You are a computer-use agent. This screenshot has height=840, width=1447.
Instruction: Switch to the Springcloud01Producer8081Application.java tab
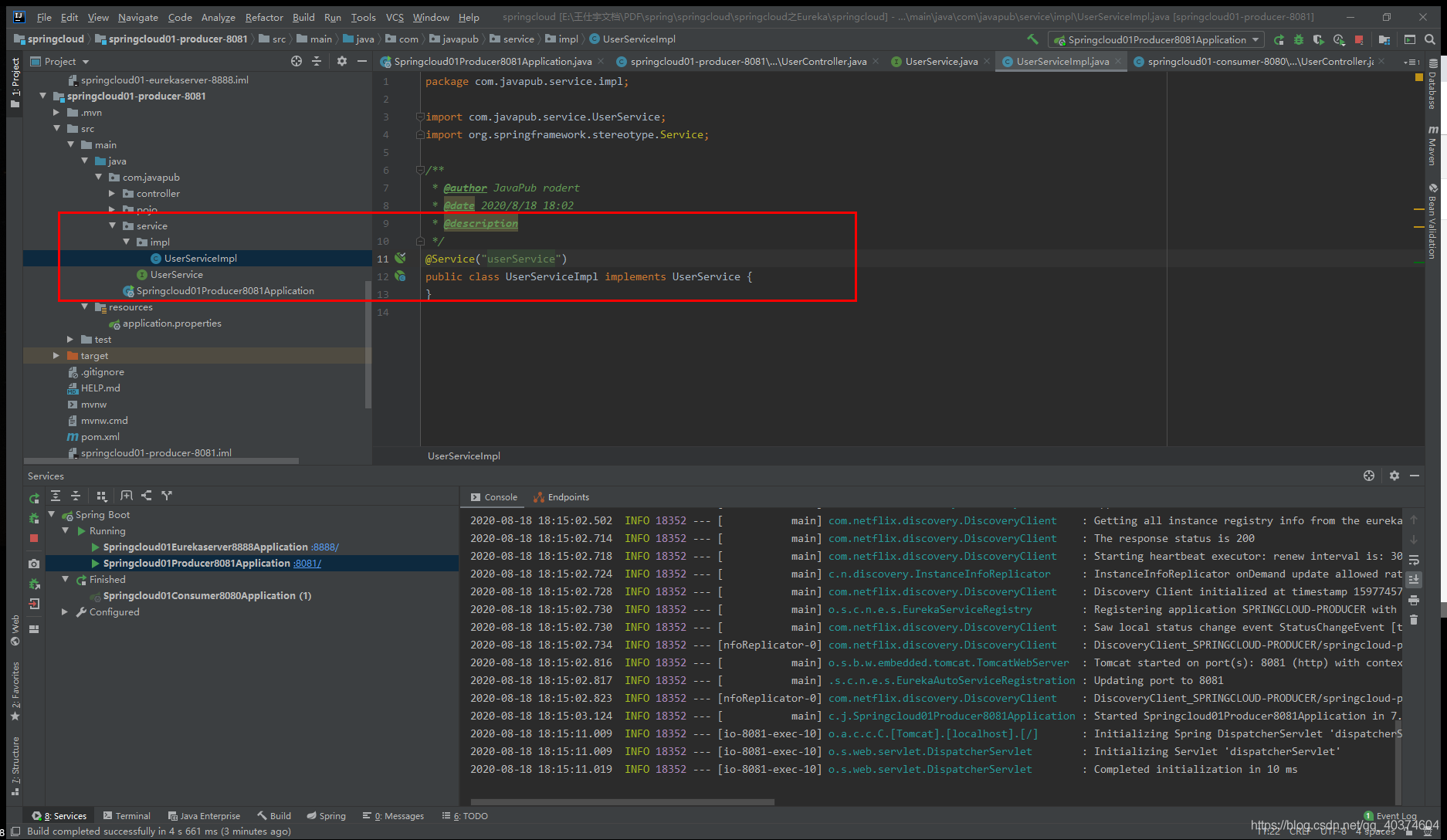[x=493, y=61]
